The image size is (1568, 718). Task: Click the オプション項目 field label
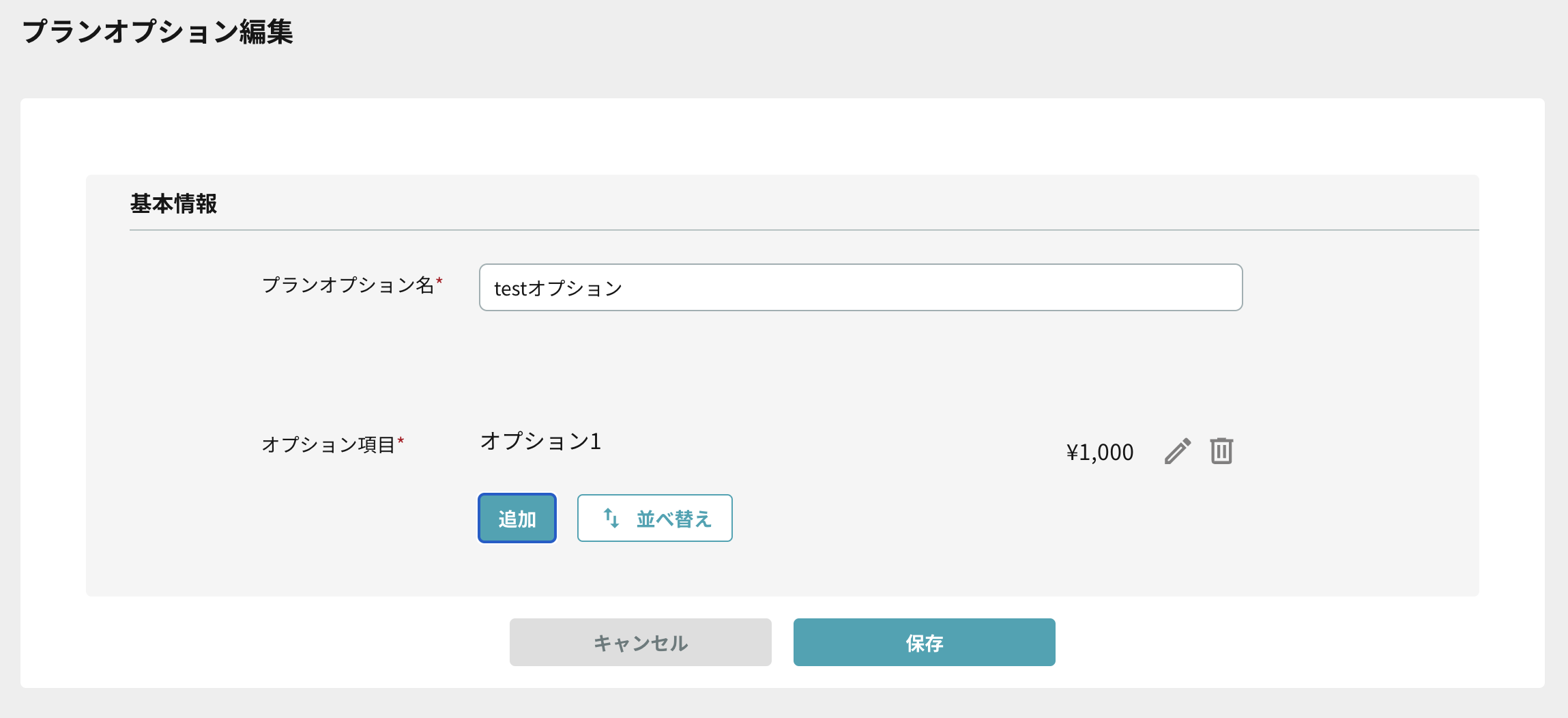(x=328, y=445)
